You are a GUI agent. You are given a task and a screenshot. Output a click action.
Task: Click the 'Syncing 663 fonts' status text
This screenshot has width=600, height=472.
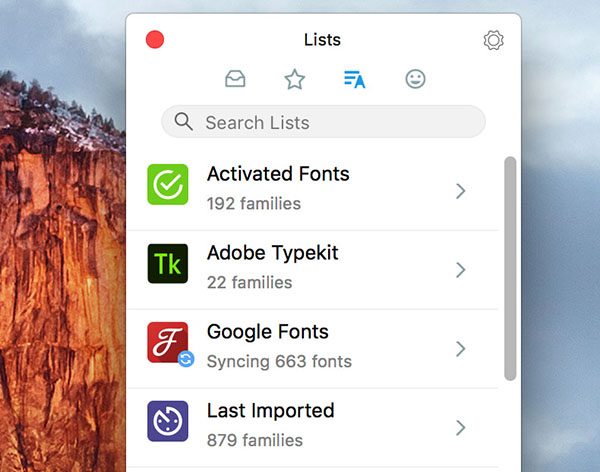279,362
